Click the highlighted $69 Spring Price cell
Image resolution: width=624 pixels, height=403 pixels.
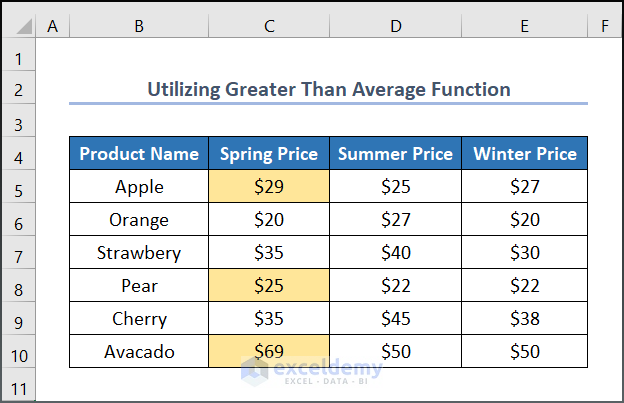click(x=268, y=351)
